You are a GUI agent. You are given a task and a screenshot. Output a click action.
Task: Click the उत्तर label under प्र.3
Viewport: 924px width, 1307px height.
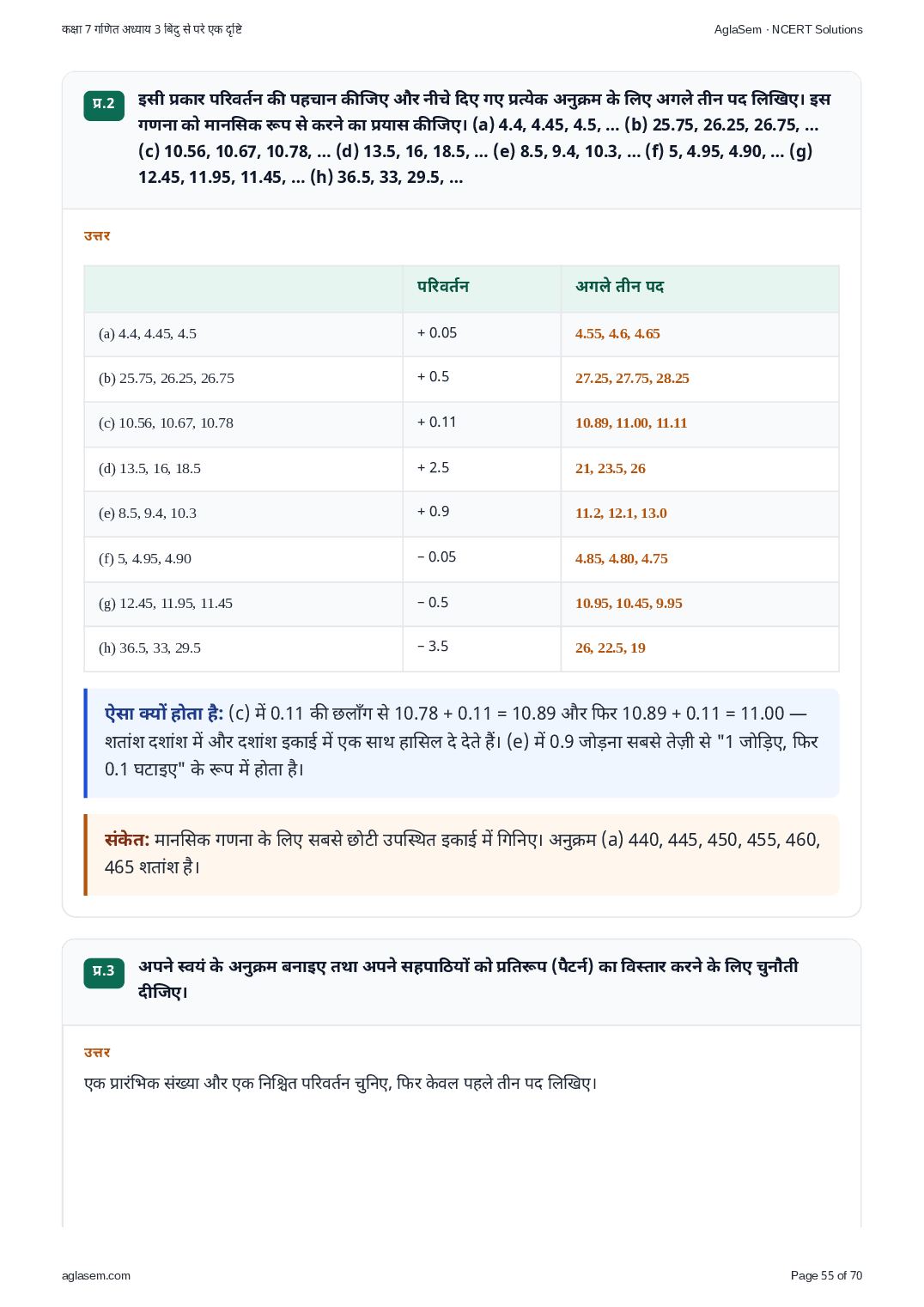pyautogui.click(x=97, y=1052)
